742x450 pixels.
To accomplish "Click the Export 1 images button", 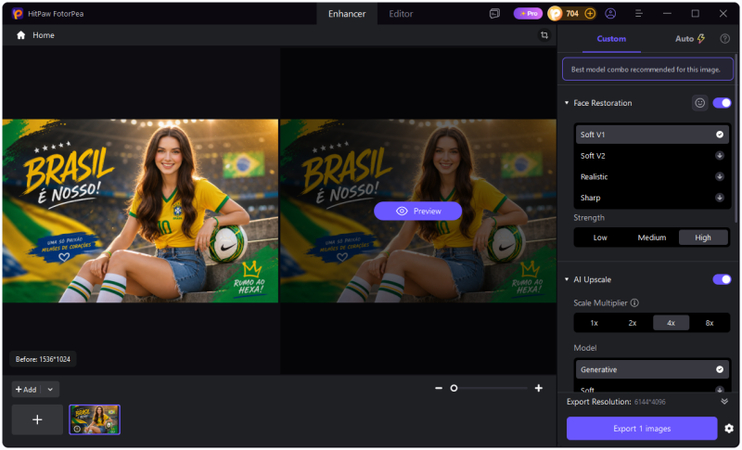I will 642,428.
